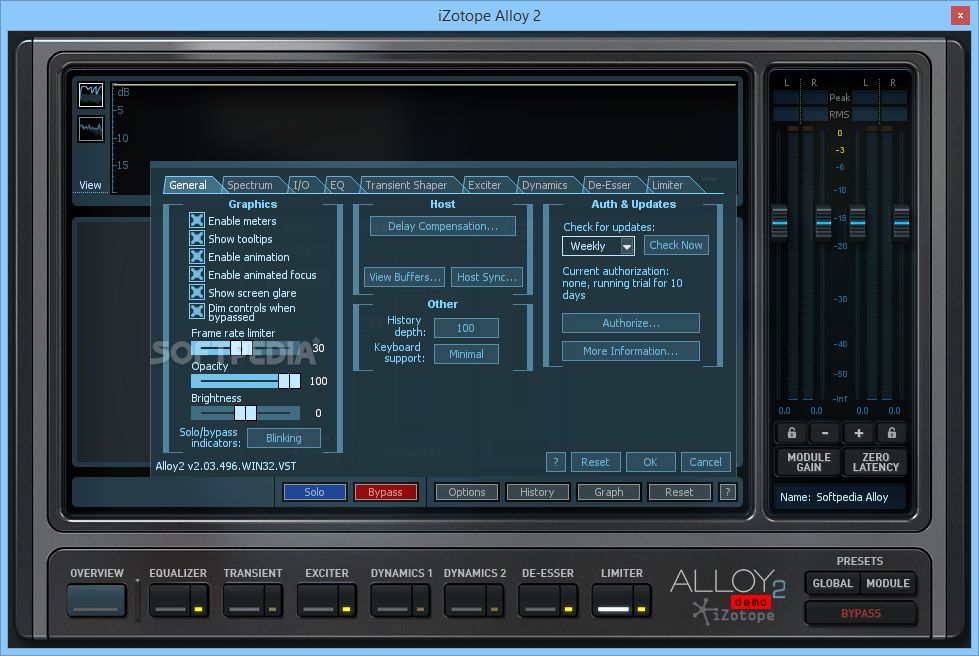Open More Information about authorization
Screen dimensions: 979x656
point(631,351)
